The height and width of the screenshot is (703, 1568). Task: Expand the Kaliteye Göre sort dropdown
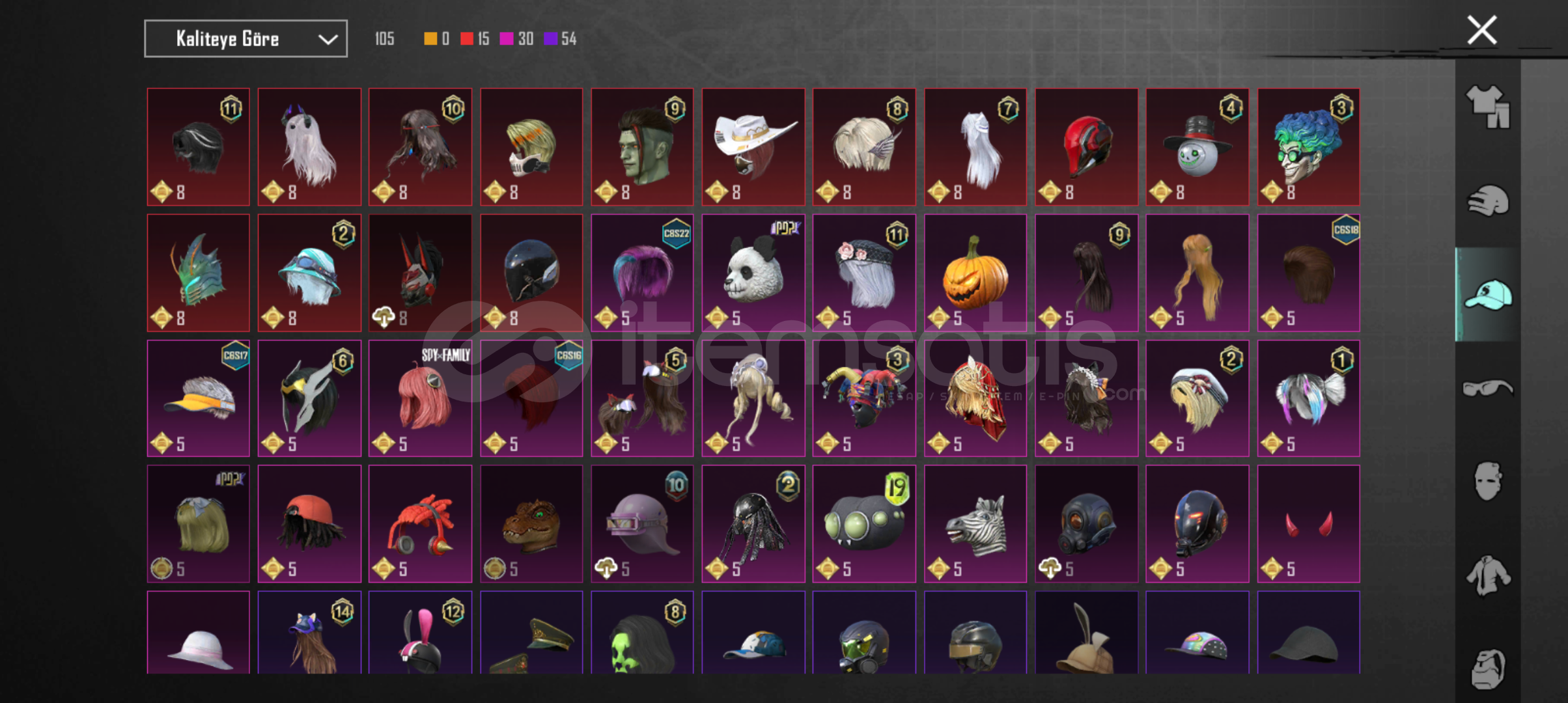245,39
